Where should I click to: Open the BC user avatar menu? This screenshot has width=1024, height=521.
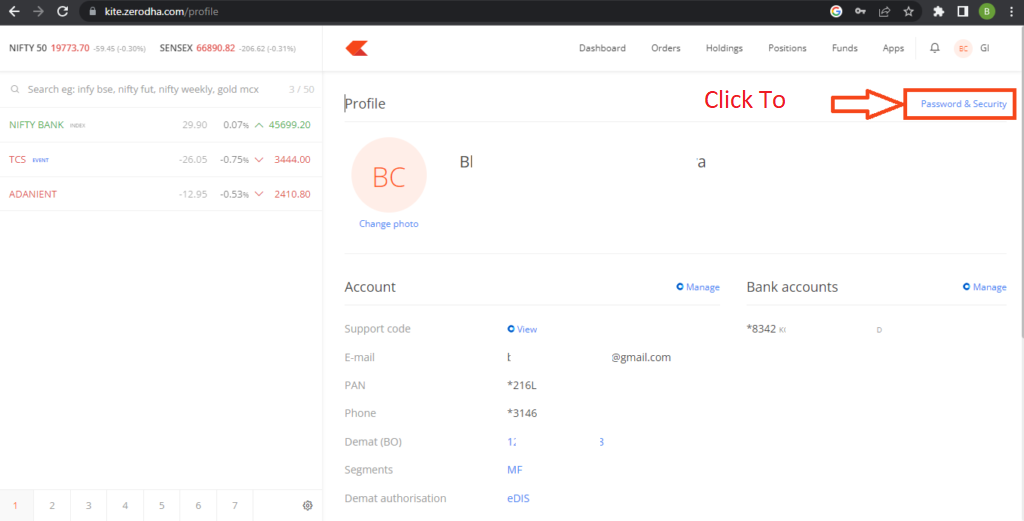coord(963,48)
